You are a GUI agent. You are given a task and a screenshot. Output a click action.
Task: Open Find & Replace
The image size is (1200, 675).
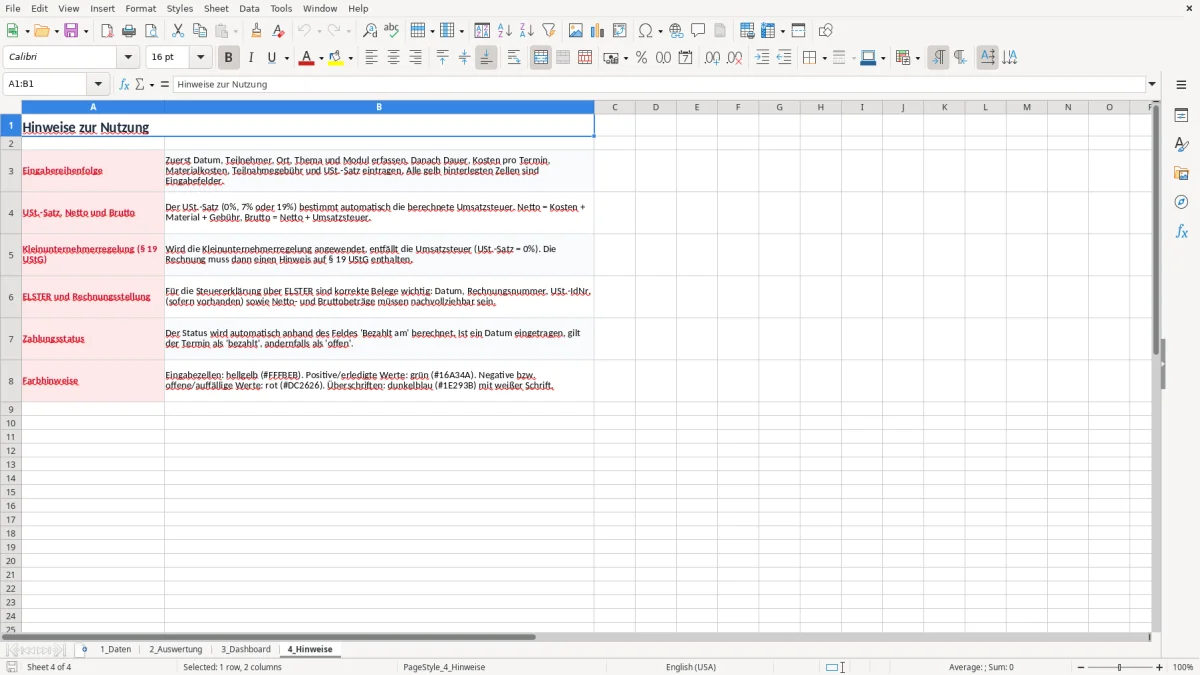(x=369, y=31)
